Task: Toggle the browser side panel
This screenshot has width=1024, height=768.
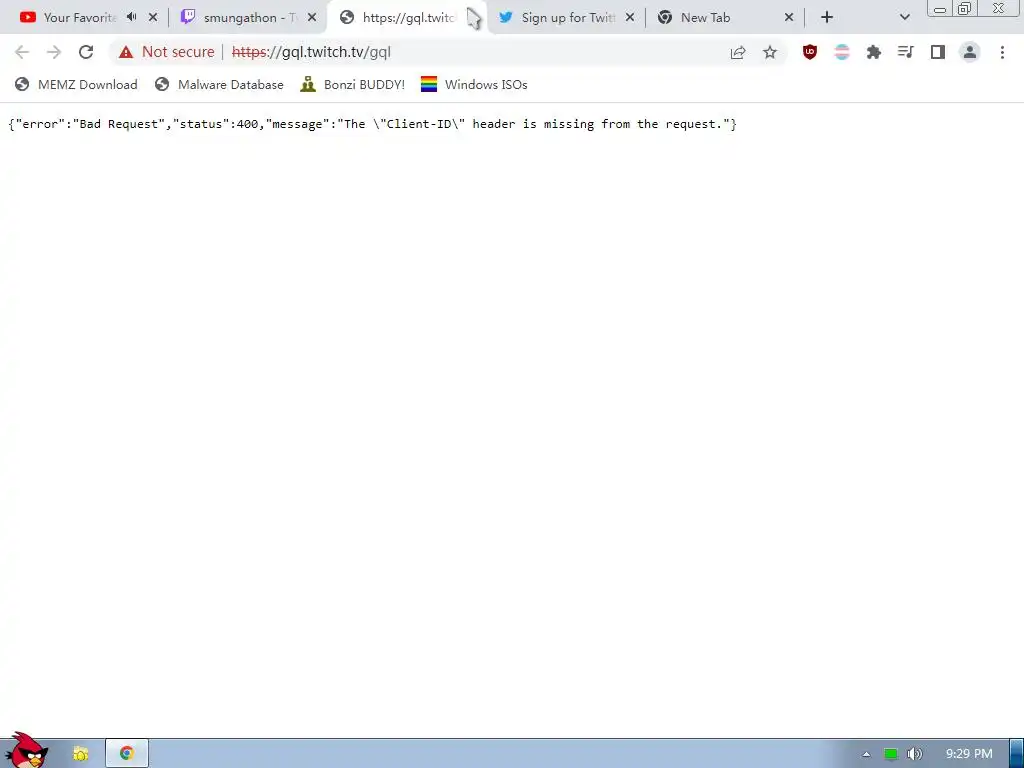Action: [x=938, y=52]
